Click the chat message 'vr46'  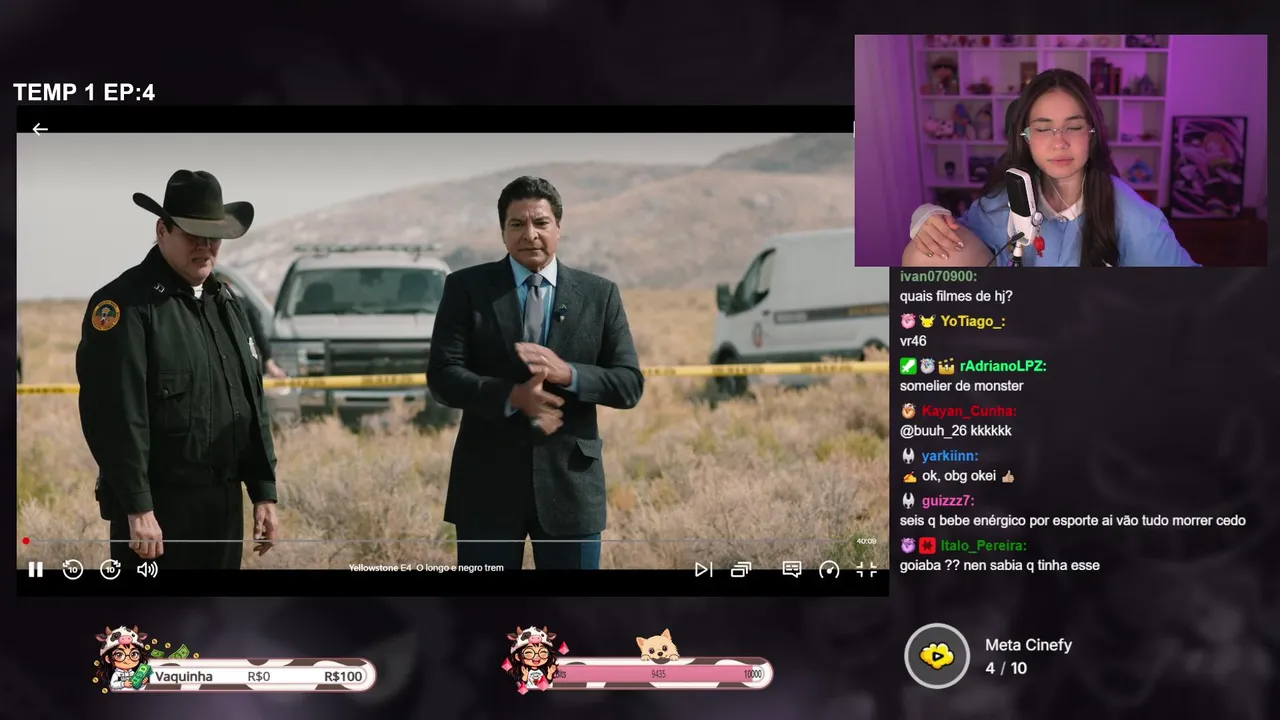click(x=913, y=341)
